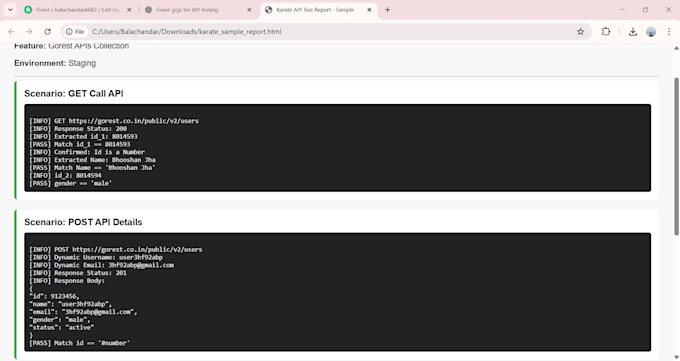Click the scrollbar up arrow

676,48
